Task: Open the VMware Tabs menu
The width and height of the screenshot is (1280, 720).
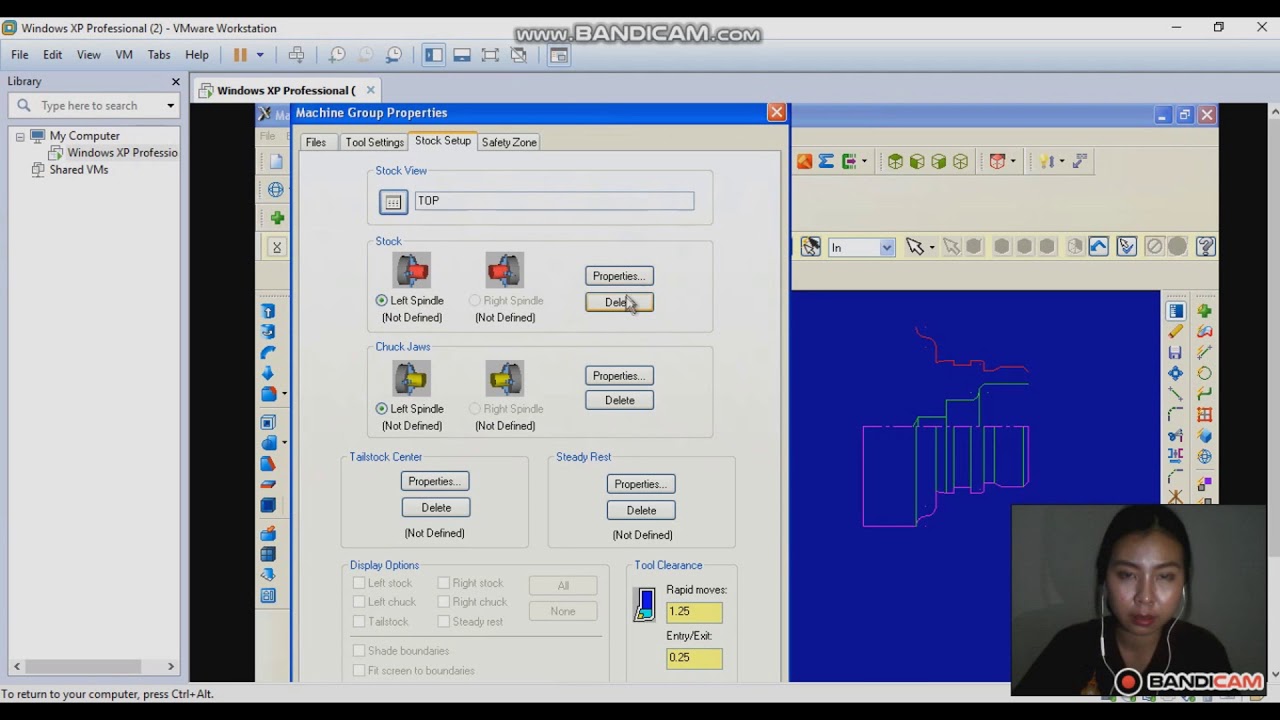Action: [159, 55]
